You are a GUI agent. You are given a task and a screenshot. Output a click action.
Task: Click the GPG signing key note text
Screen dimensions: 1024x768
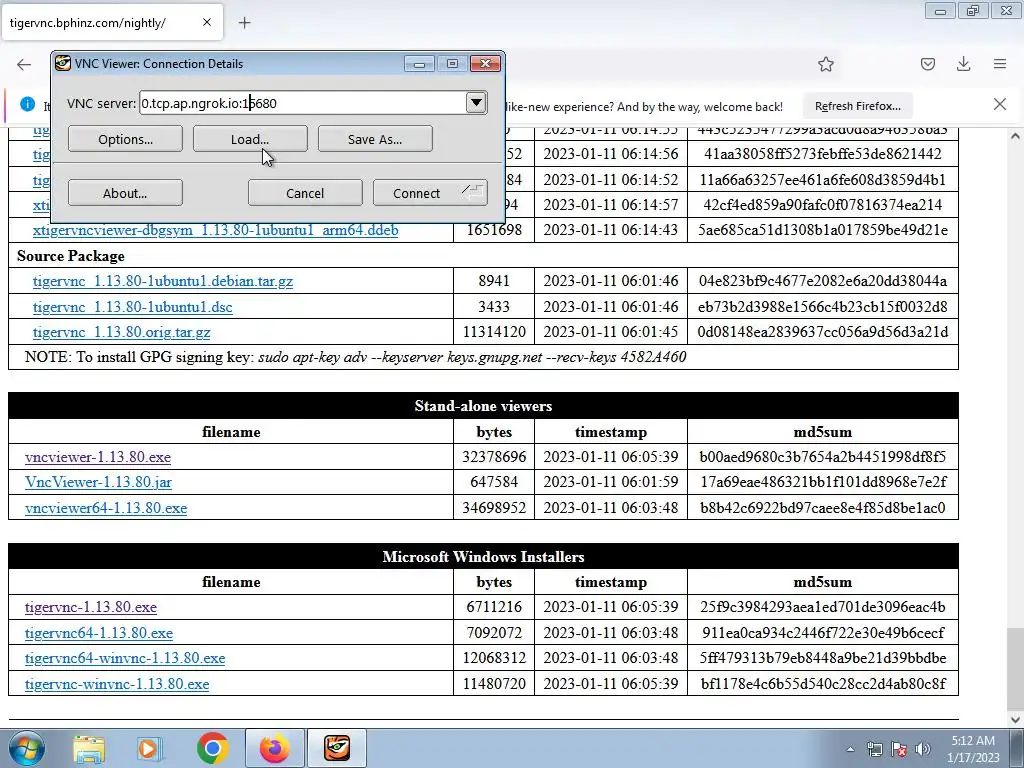coord(355,357)
